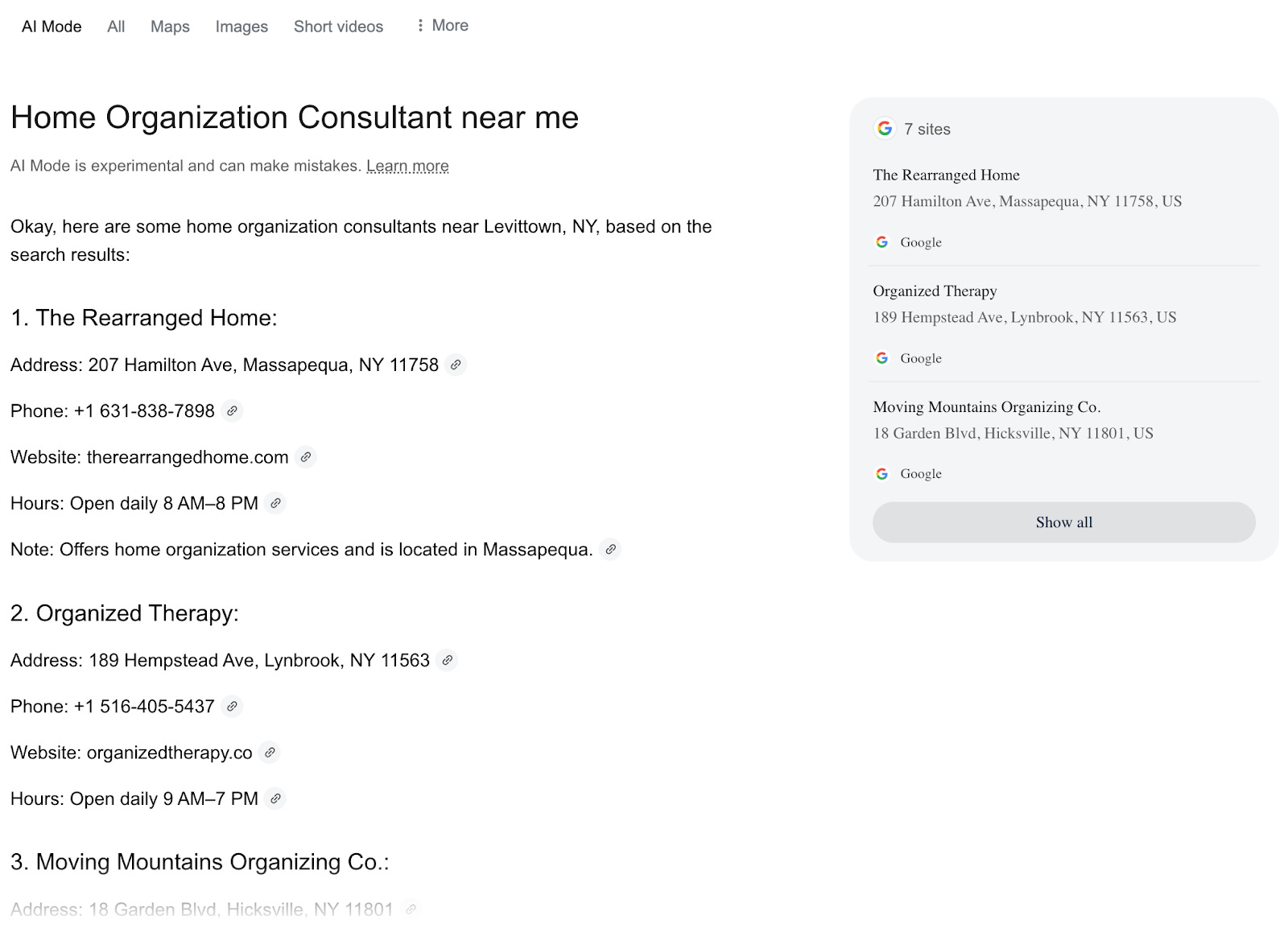Click Google icon under The Rearranged Home card

click(x=882, y=242)
